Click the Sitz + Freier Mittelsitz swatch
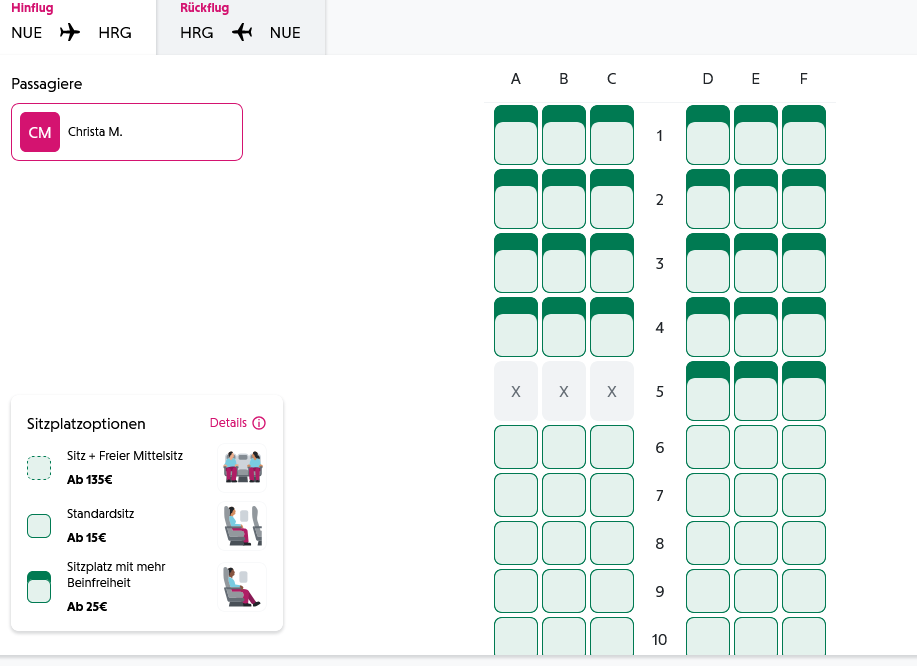This screenshot has height=666, width=917. click(x=39, y=468)
